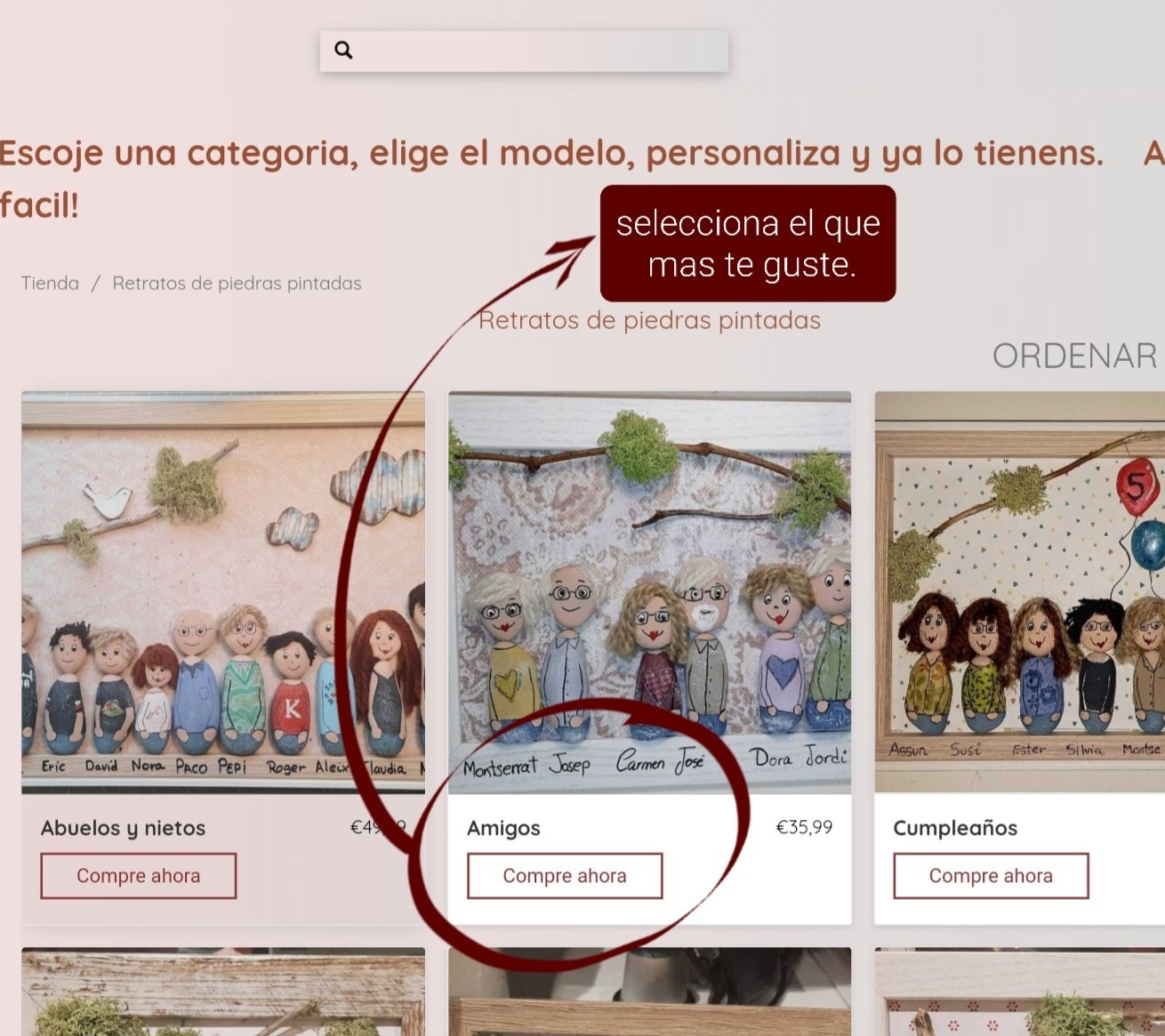The image size is (1165, 1036).
Task: Focus the search input field
Action: click(x=524, y=52)
